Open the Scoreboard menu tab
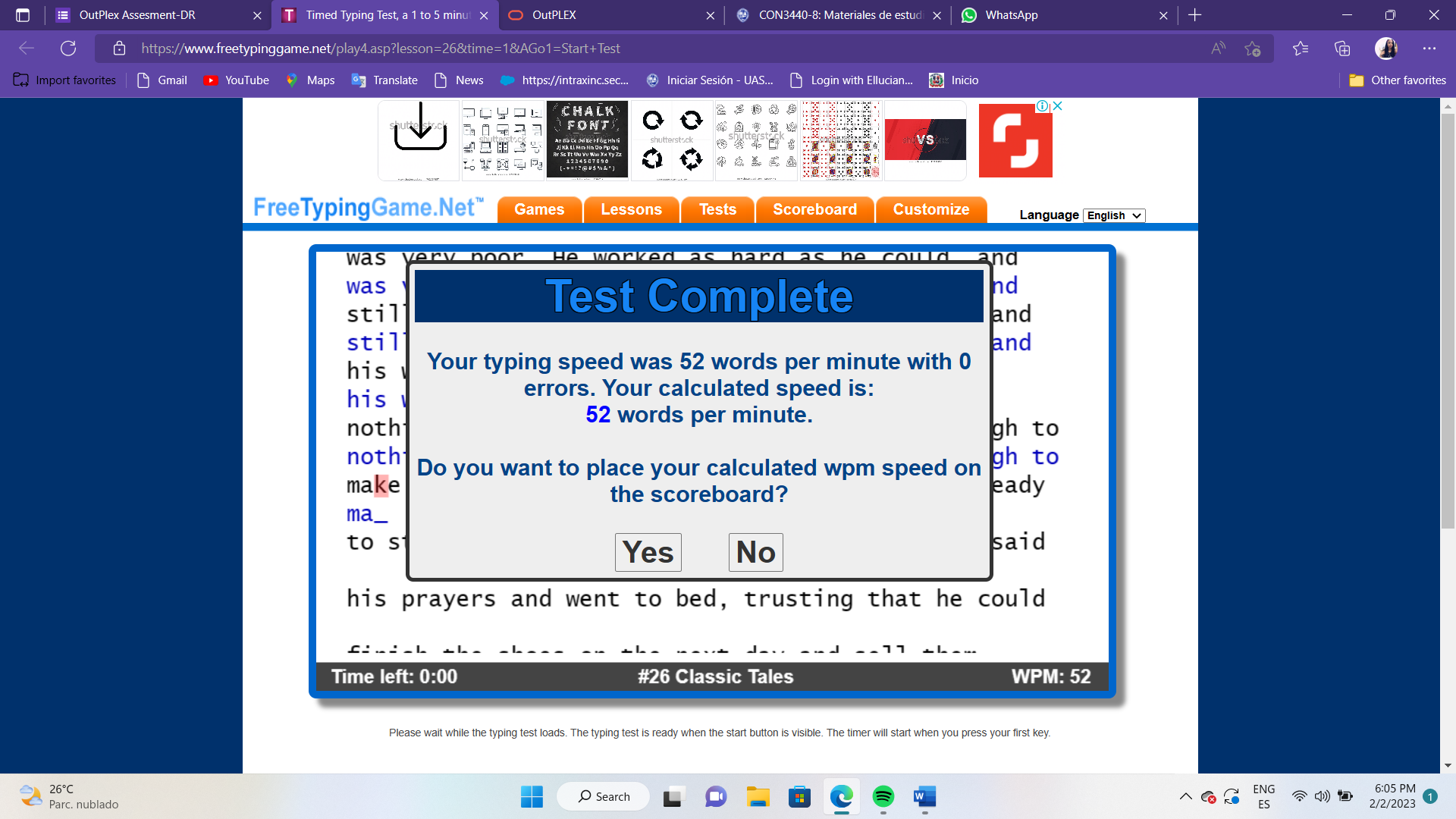 814,210
